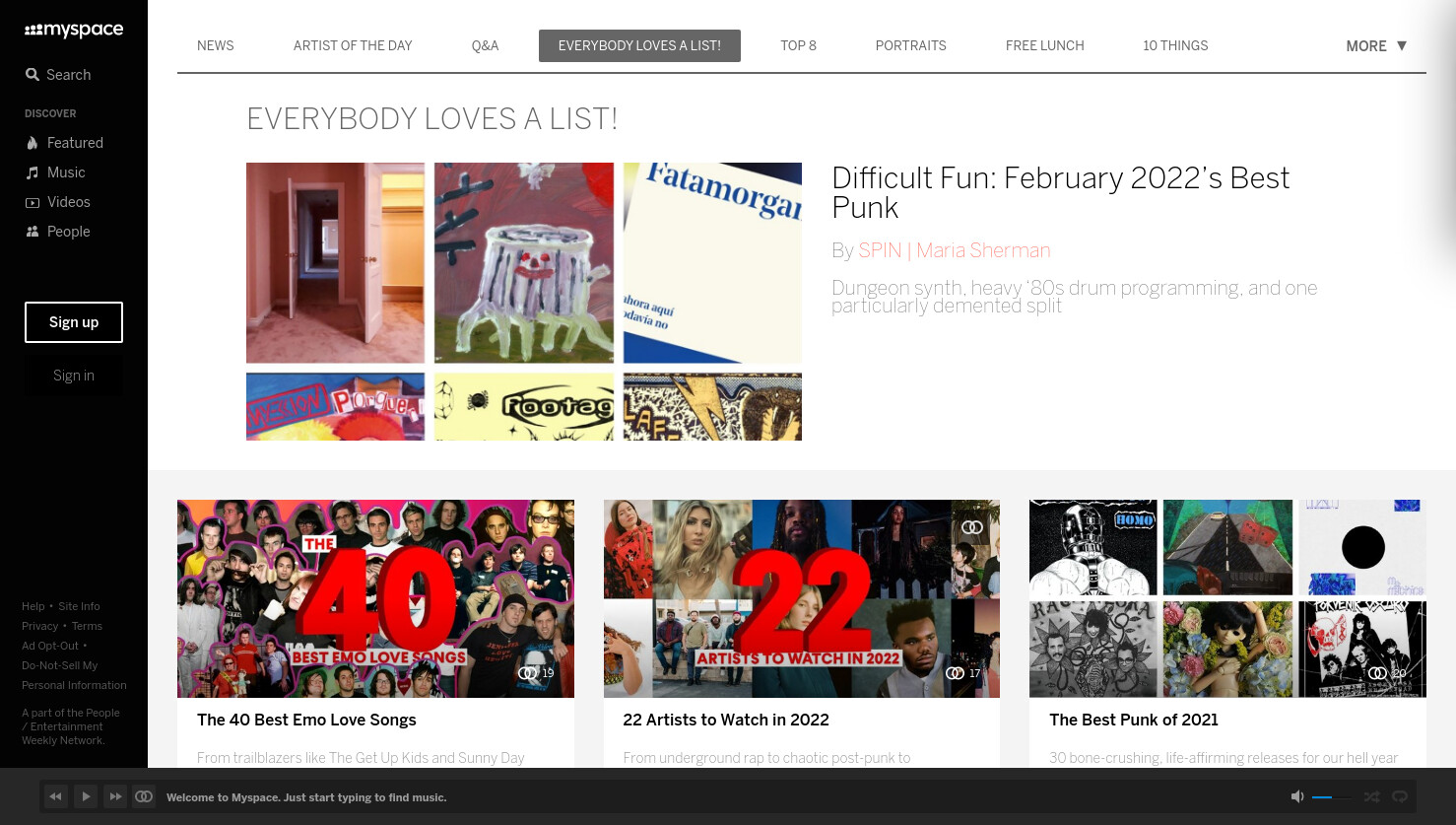Open Search in the sidebar
Viewport: 1456px width, 825px height.
58,75
